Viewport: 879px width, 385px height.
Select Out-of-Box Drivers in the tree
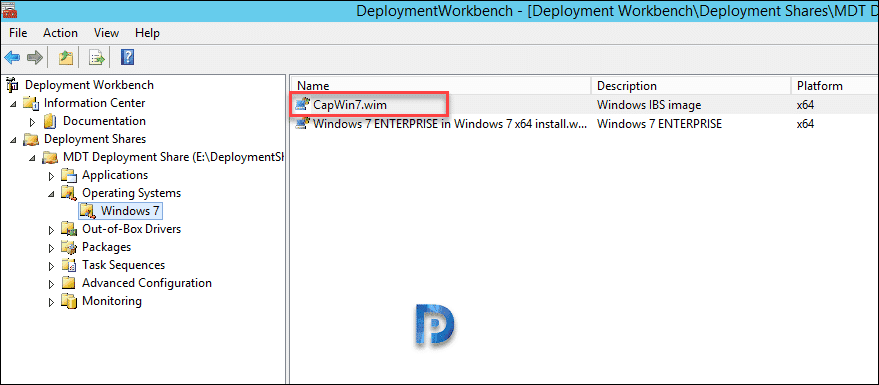[131, 229]
